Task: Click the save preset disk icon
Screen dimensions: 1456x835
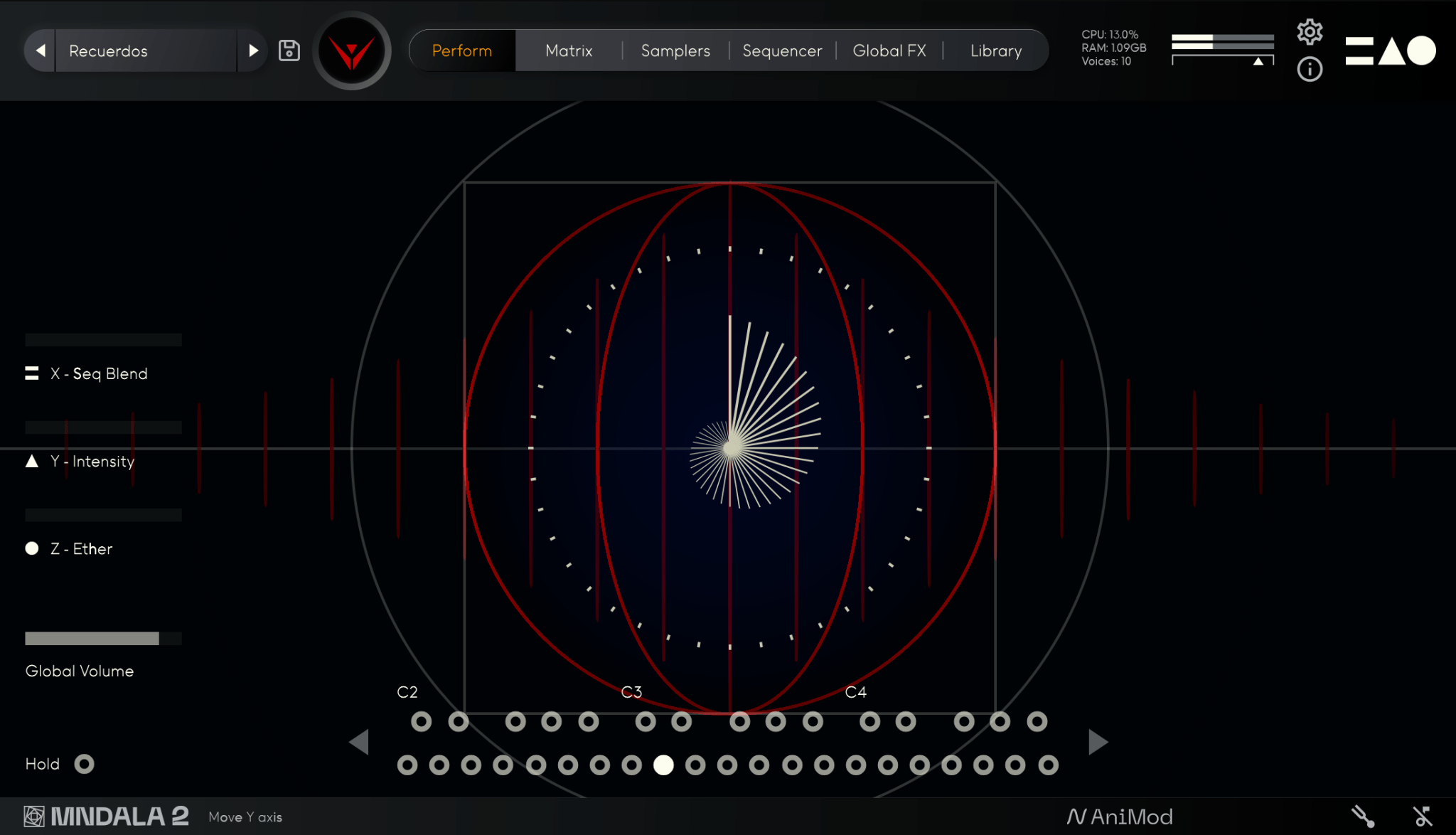Action: pos(289,50)
